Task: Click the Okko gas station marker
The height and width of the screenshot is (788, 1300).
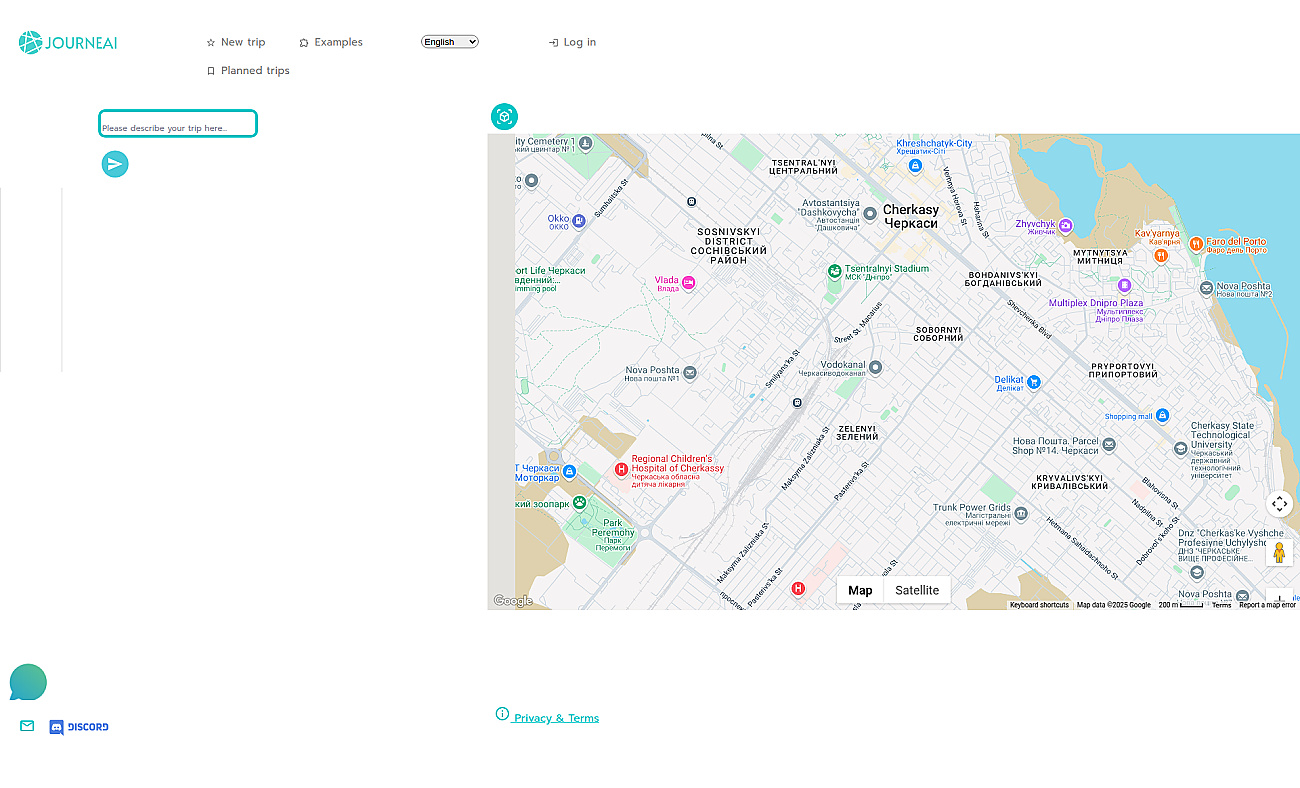Action: point(578,221)
